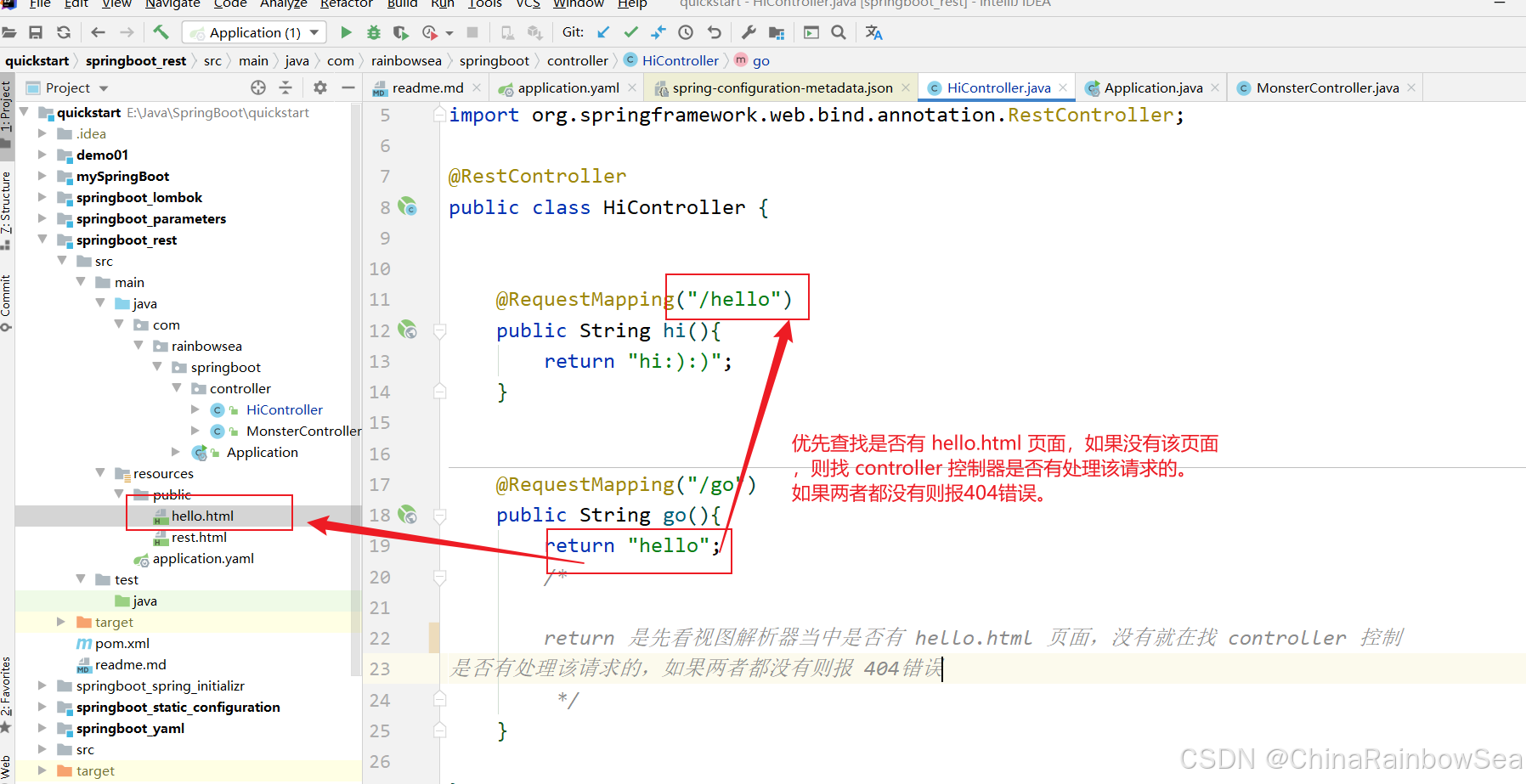The width and height of the screenshot is (1526, 784).
Task: Collapse the springboot_rest module
Action: [42, 240]
